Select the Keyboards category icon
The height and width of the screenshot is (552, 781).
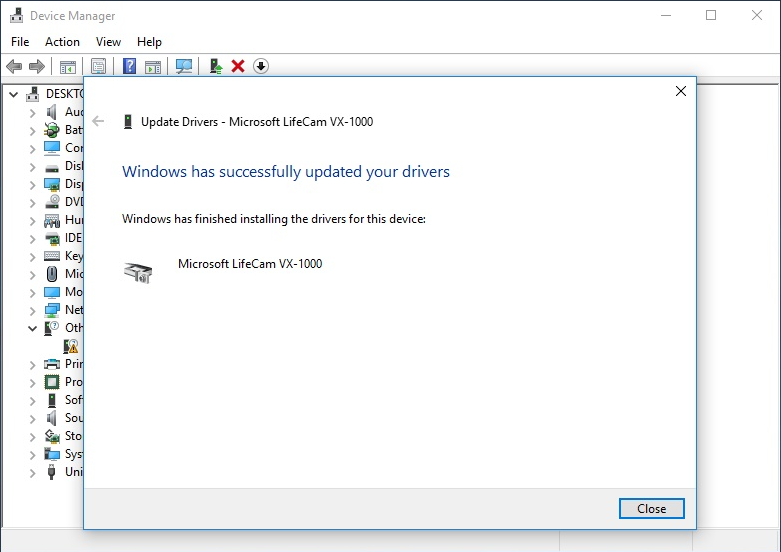[52, 256]
